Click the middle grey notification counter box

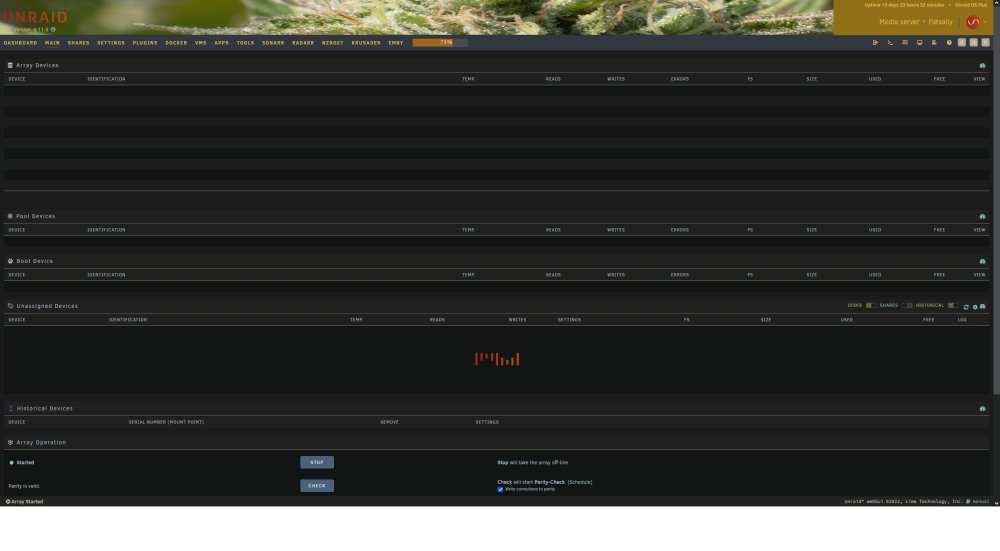tap(973, 43)
